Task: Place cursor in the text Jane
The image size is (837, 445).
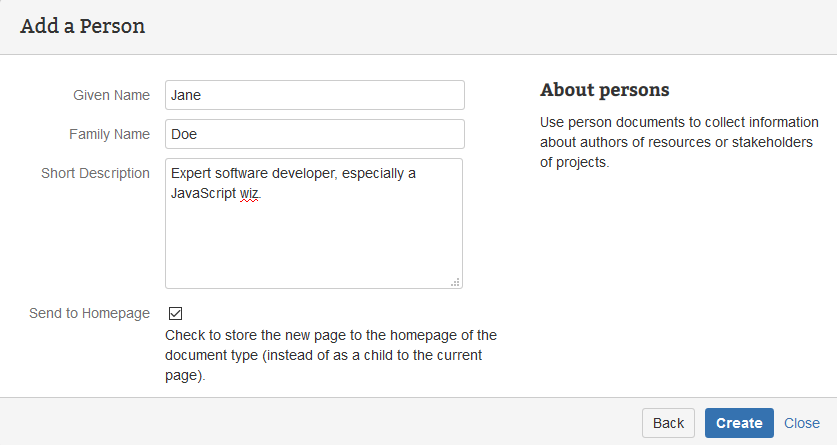Action: 187,95
